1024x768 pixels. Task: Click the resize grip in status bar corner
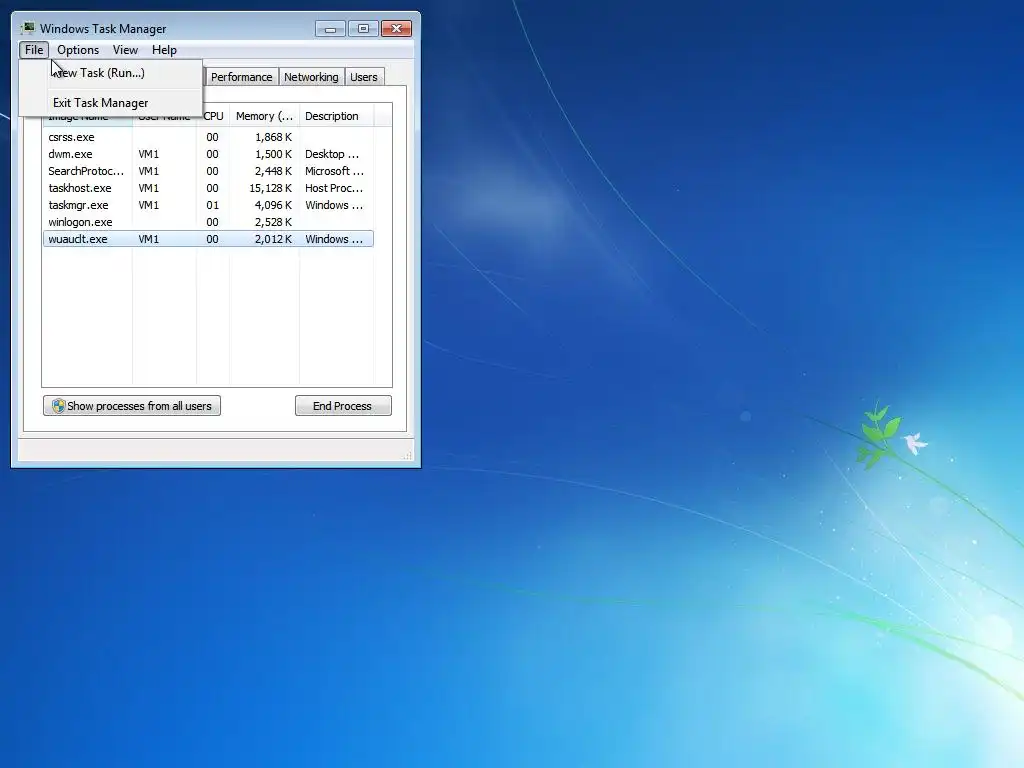pyautogui.click(x=408, y=455)
